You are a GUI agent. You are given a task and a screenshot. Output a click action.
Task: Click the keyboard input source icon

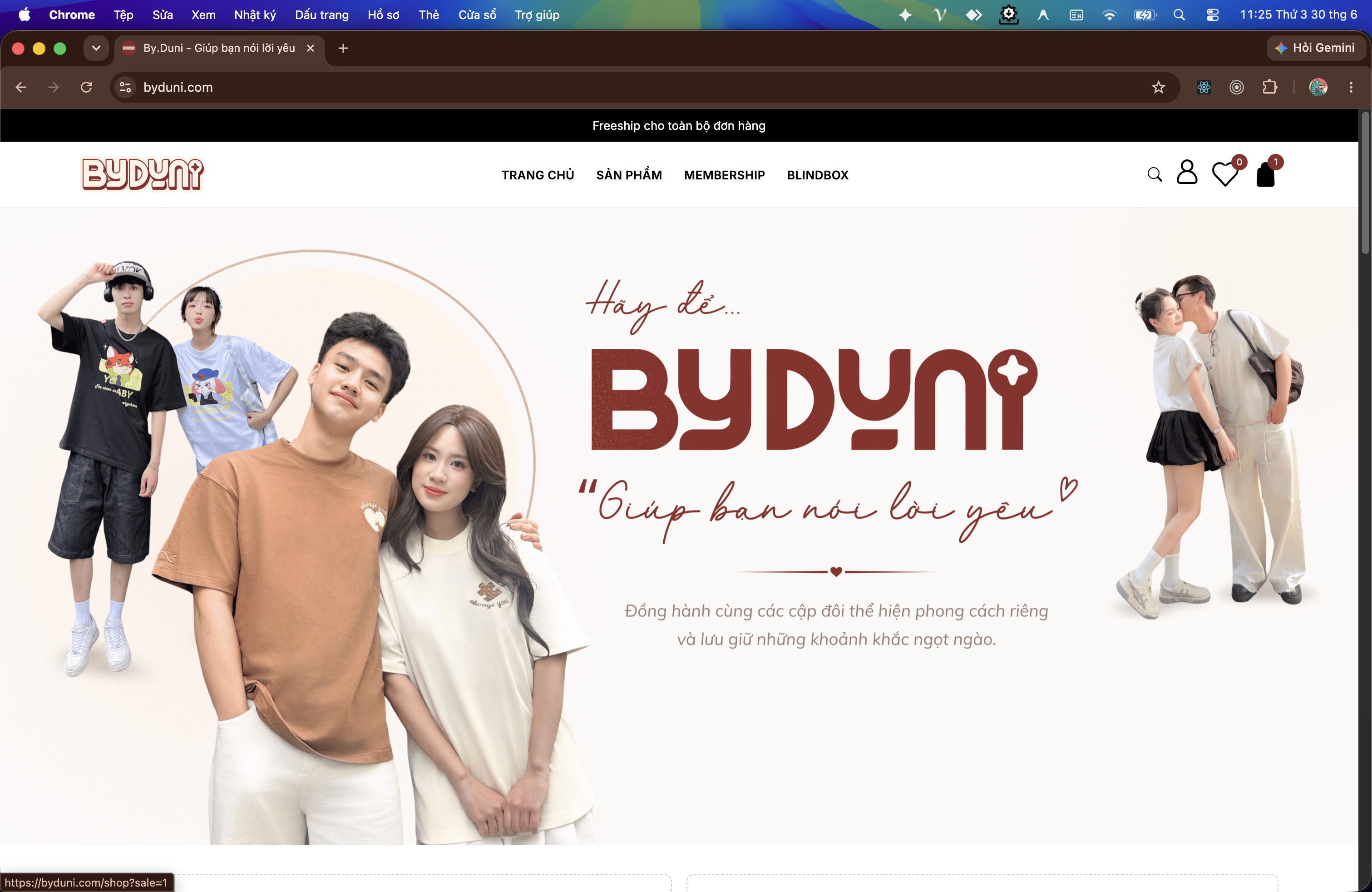(x=1076, y=15)
